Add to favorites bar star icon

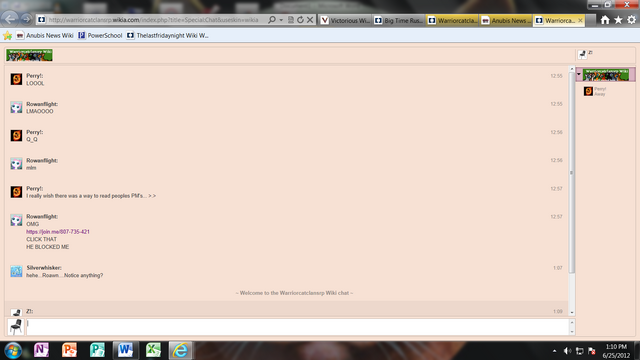tap(7, 36)
